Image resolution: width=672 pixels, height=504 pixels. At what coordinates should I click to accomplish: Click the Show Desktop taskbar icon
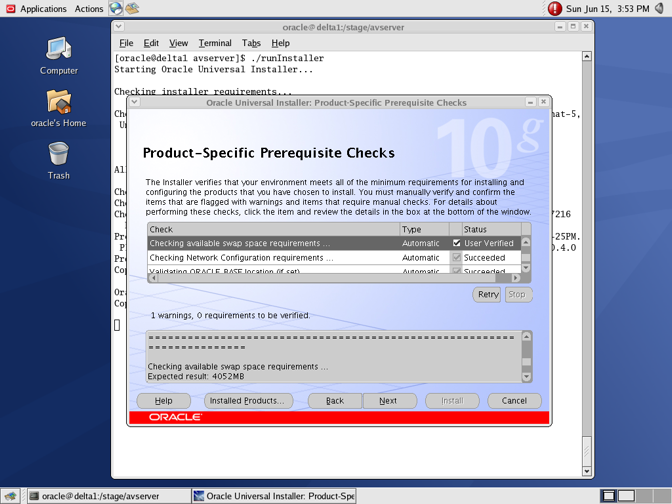tap(10, 496)
